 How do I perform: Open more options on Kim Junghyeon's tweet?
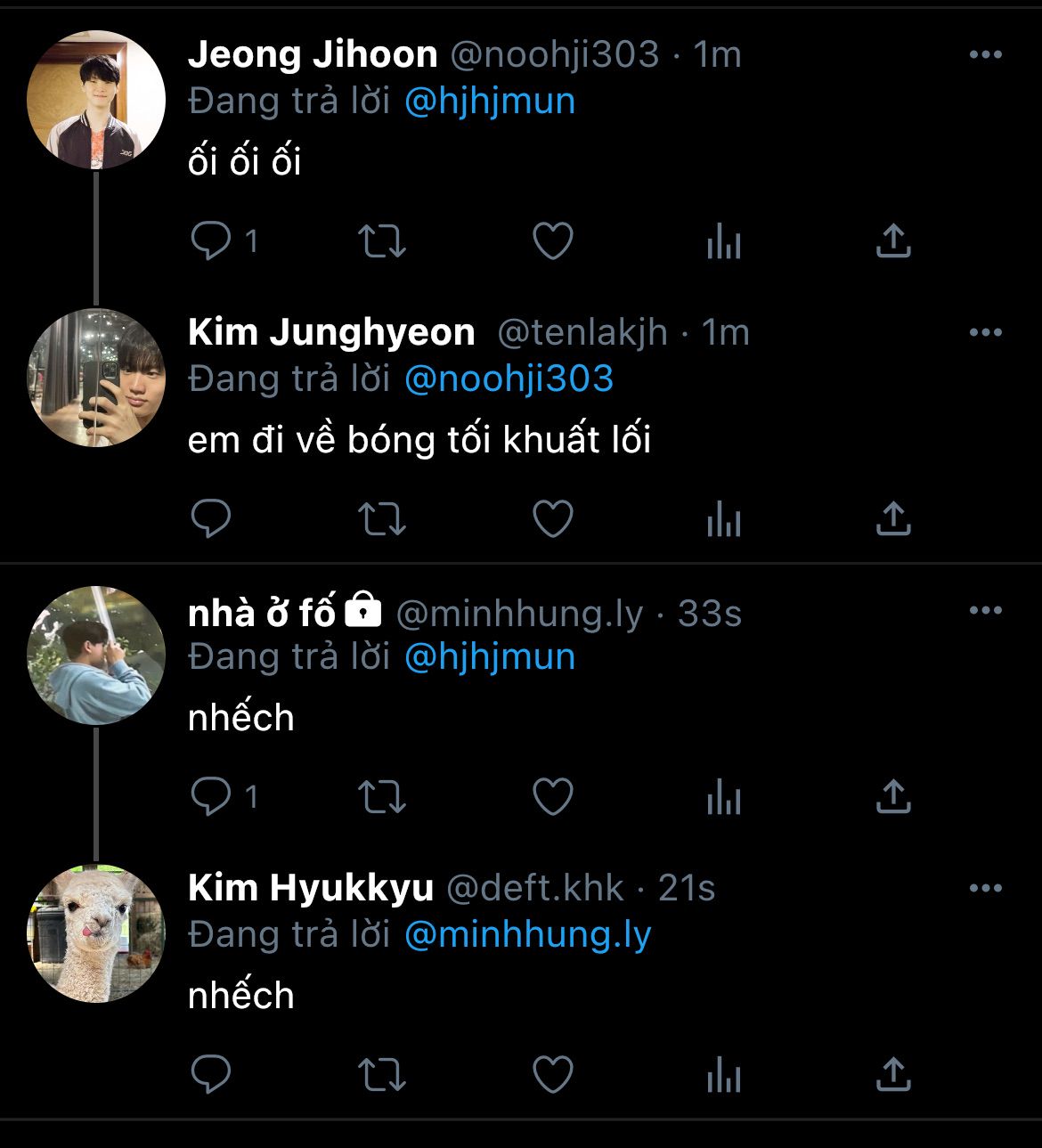985,333
